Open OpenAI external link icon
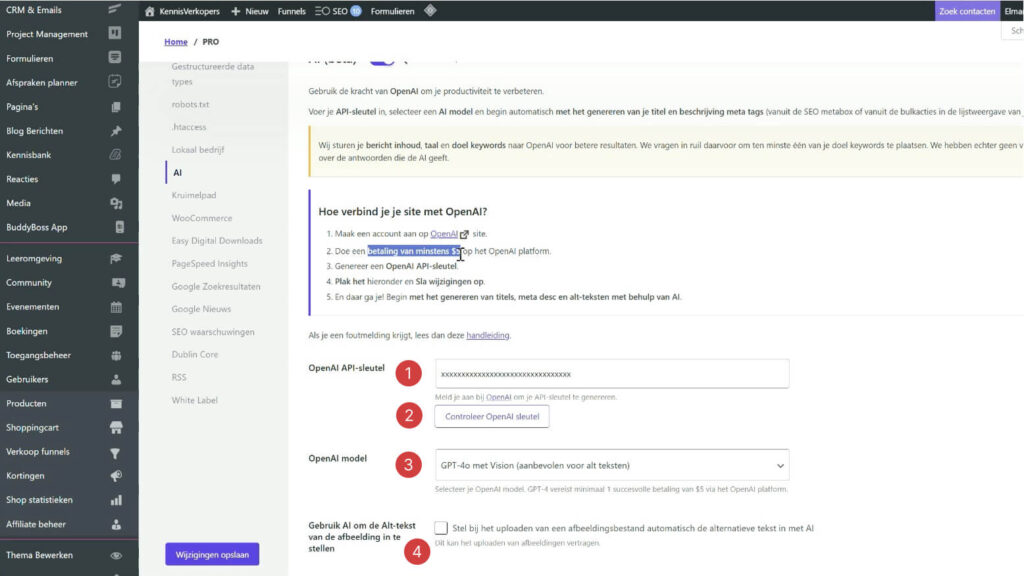This screenshot has height=576, width=1024. (x=464, y=234)
